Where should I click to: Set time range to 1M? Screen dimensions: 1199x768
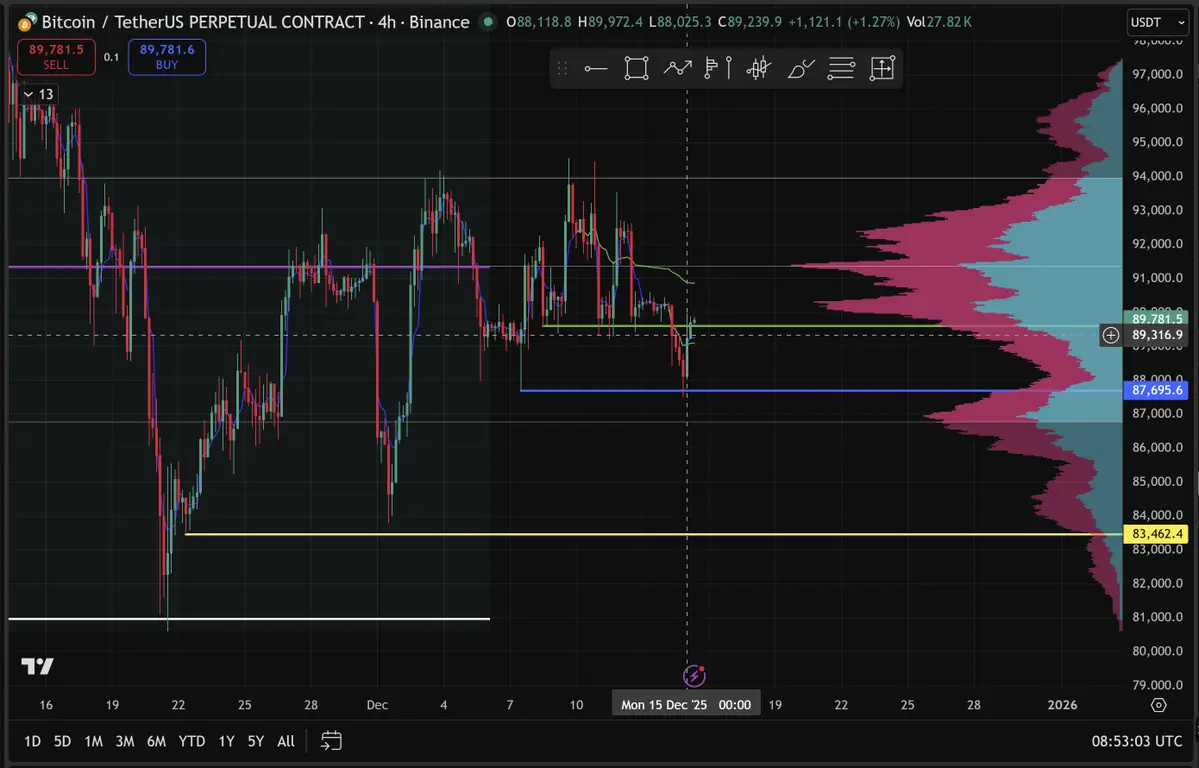pos(93,740)
